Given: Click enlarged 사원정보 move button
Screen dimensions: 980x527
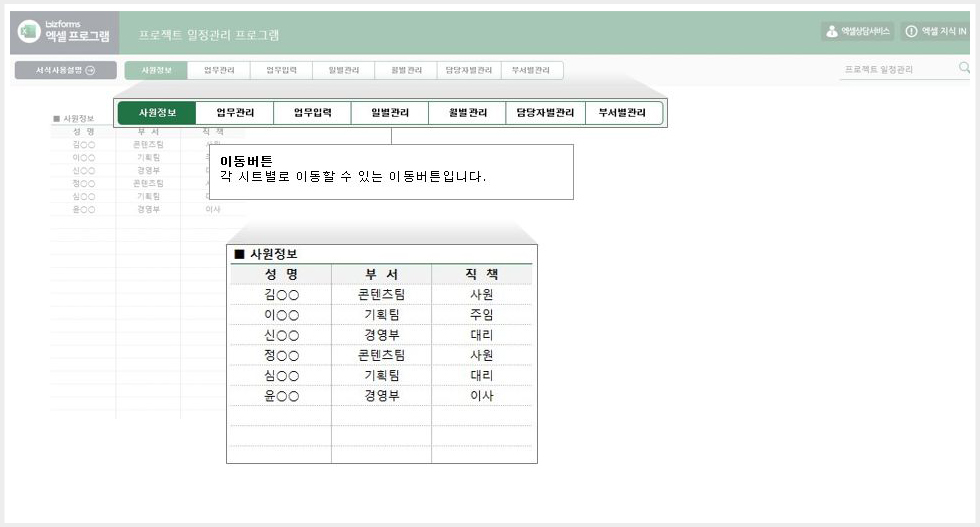Looking at the screenshot, I should tap(157, 113).
